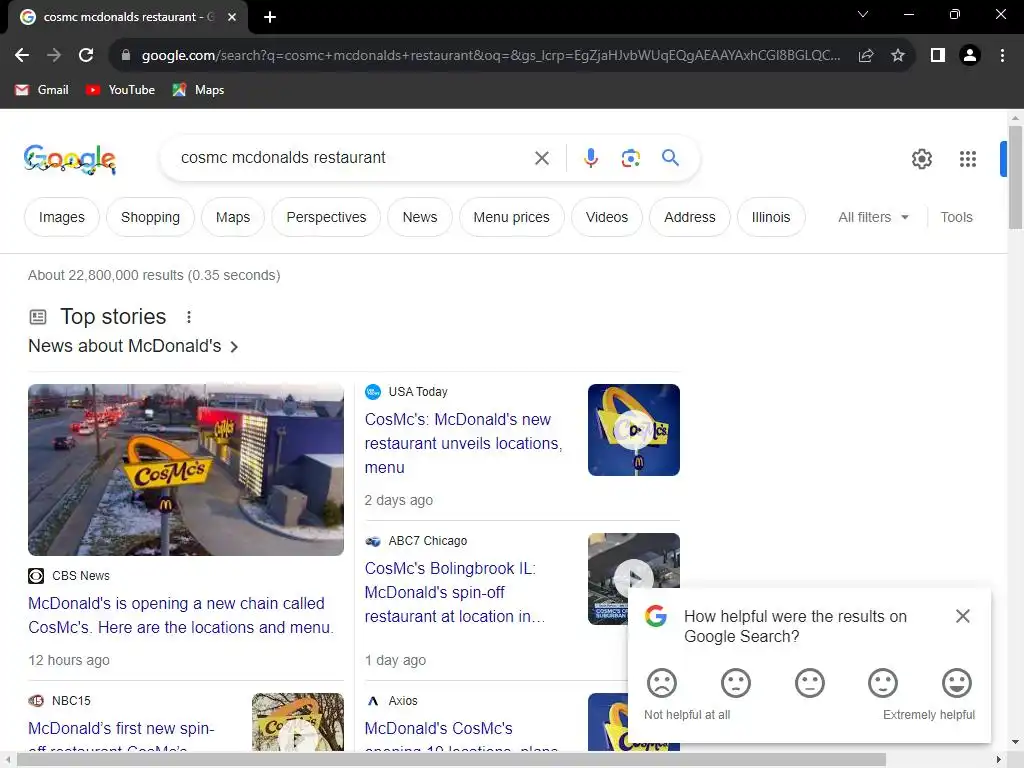Bookmark this page with the star icon
The height and width of the screenshot is (768, 1024).
click(898, 56)
